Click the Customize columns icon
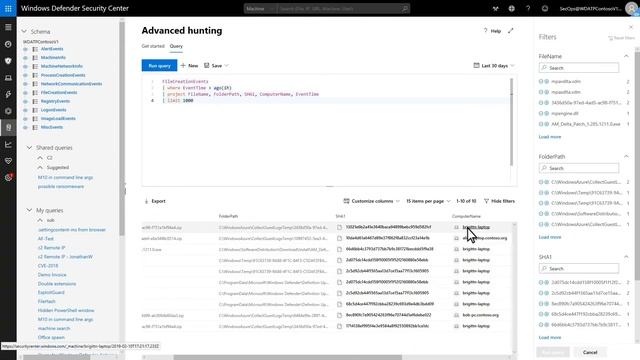This screenshot has height=360, width=640. 347,201
